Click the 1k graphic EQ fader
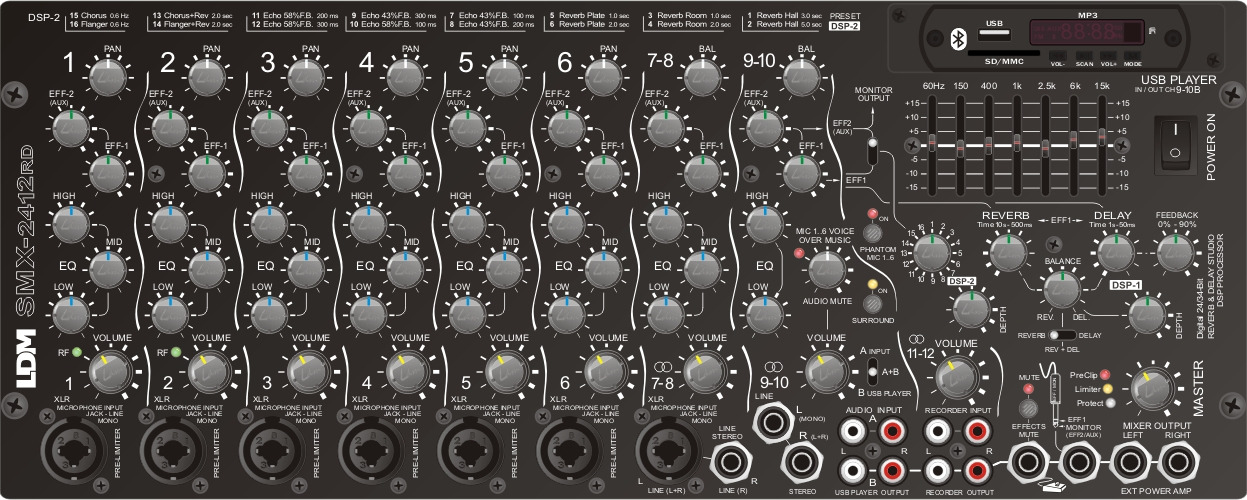This screenshot has width=1247, height=500. [1016, 145]
